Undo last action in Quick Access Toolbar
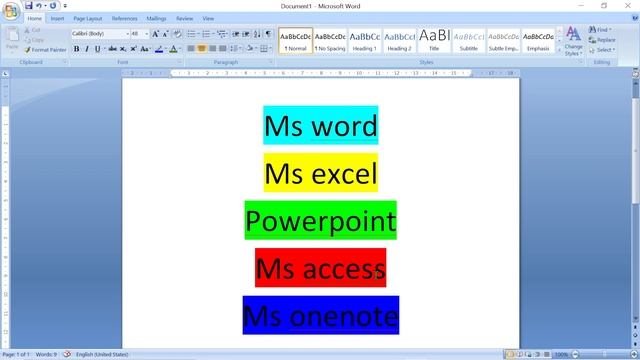Image resolution: width=640 pixels, height=360 pixels. [x=39, y=6]
